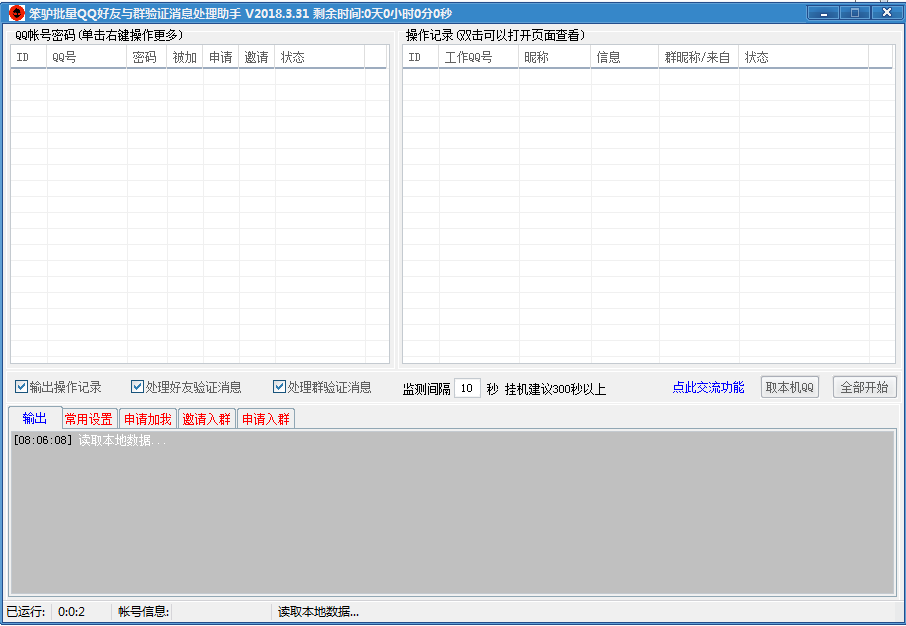
Task: Click status bar text 读取本地数据...
Action: click(318, 612)
